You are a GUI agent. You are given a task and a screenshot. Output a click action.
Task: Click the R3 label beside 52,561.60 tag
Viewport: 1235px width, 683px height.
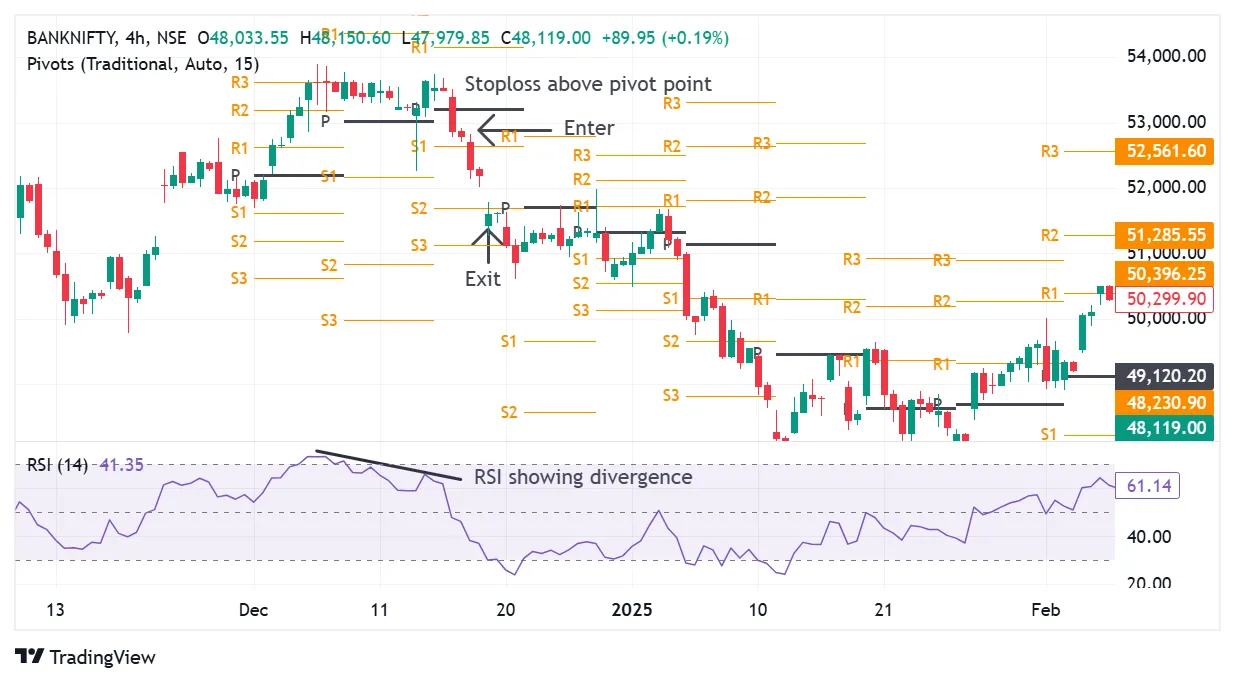pos(1049,152)
